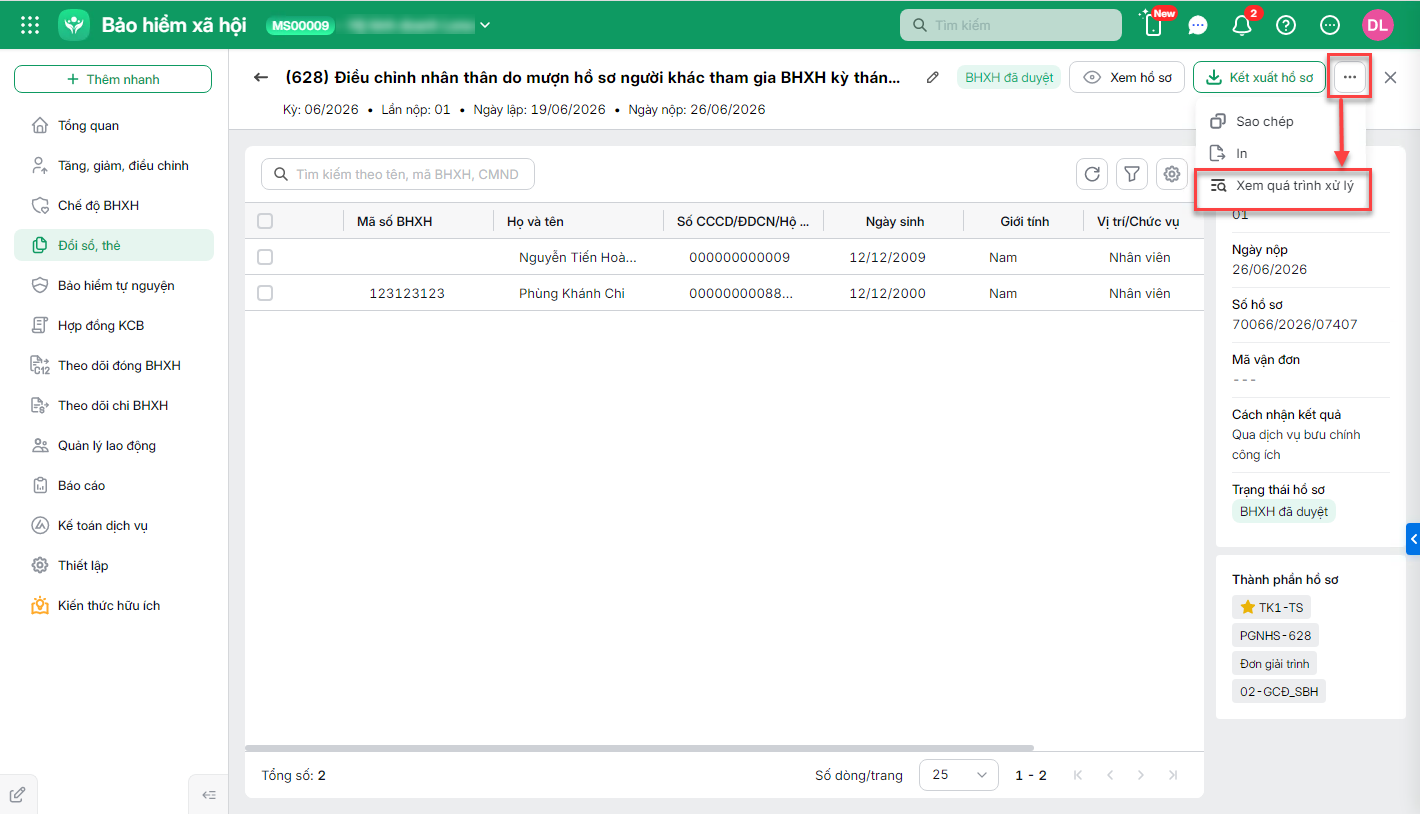Screen dimensions: 1420x814
Task: Click the Bảo hiểm xã hội logo icon
Action: pos(74,25)
